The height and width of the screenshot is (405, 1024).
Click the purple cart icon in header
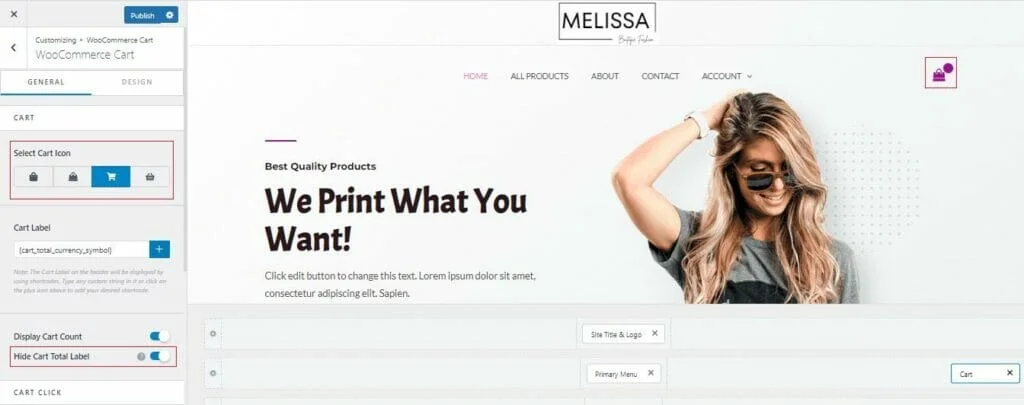tap(940, 73)
